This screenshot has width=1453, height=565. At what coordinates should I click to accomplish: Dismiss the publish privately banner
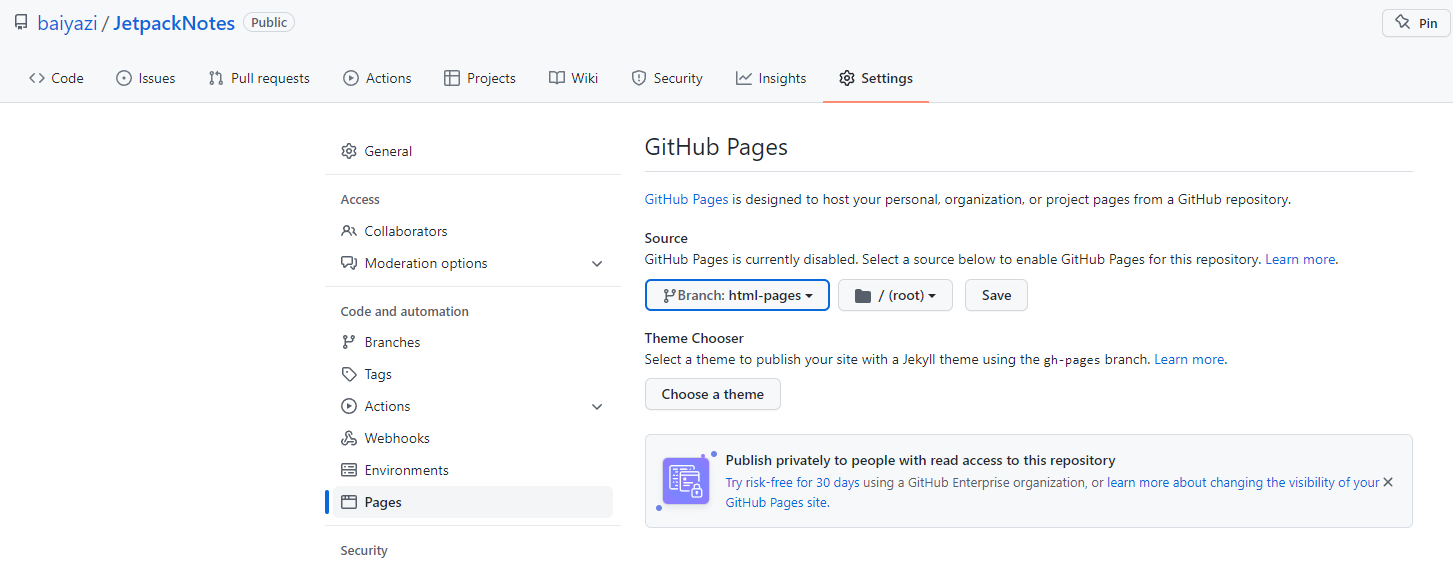(1388, 482)
